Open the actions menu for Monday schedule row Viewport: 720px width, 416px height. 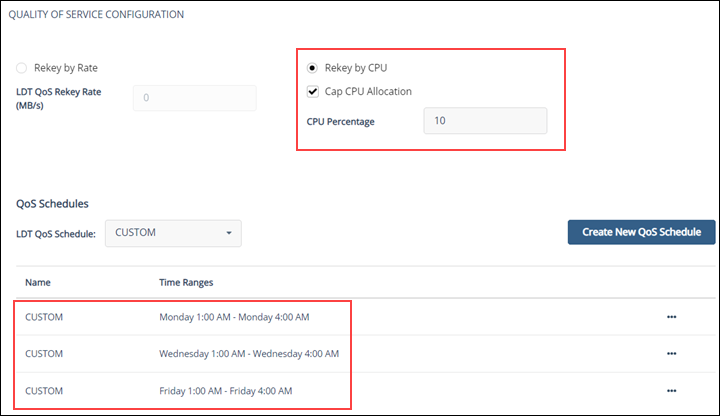pos(671,317)
